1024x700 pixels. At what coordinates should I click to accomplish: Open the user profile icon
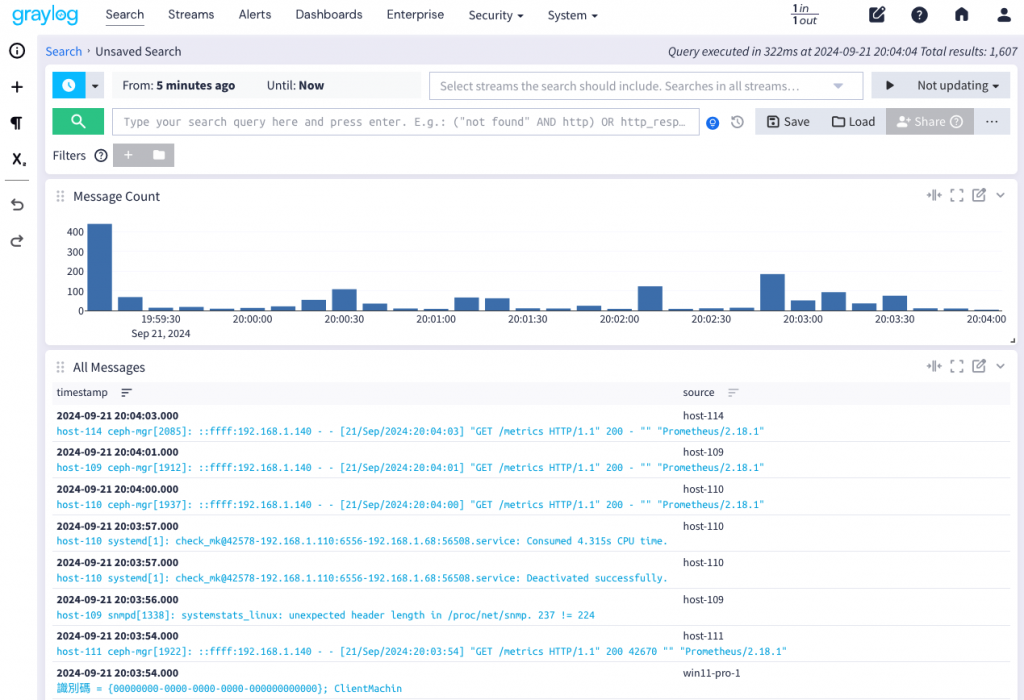click(x=1004, y=14)
